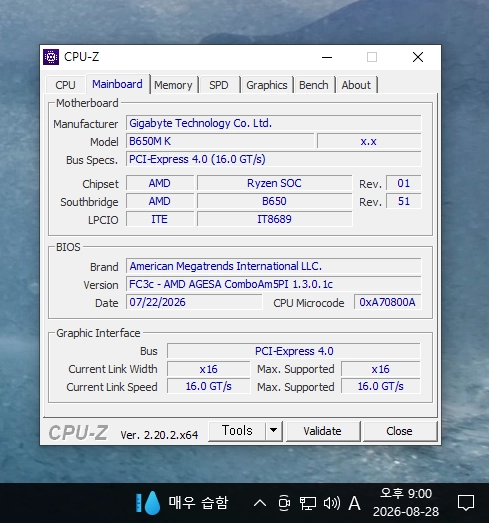Click the Chipset vendor AMD field
This screenshot has width=489, height=523.
click(x=160, y=183)
